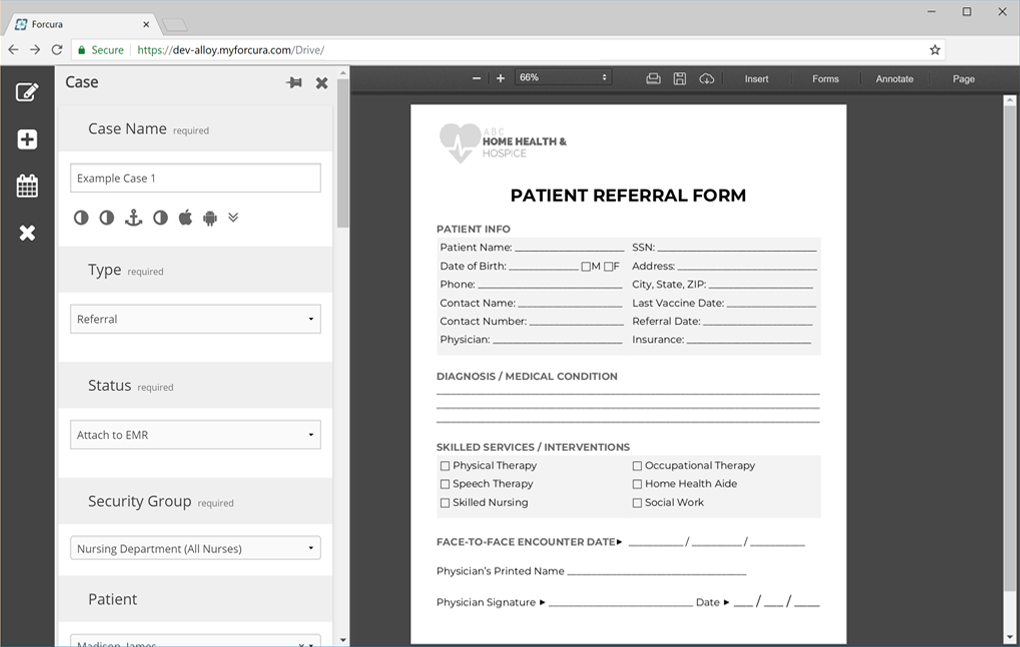Close the Forcura browser tab
Image resolution: width=1020 pixels, height=647 pixels.
point(146,24)
